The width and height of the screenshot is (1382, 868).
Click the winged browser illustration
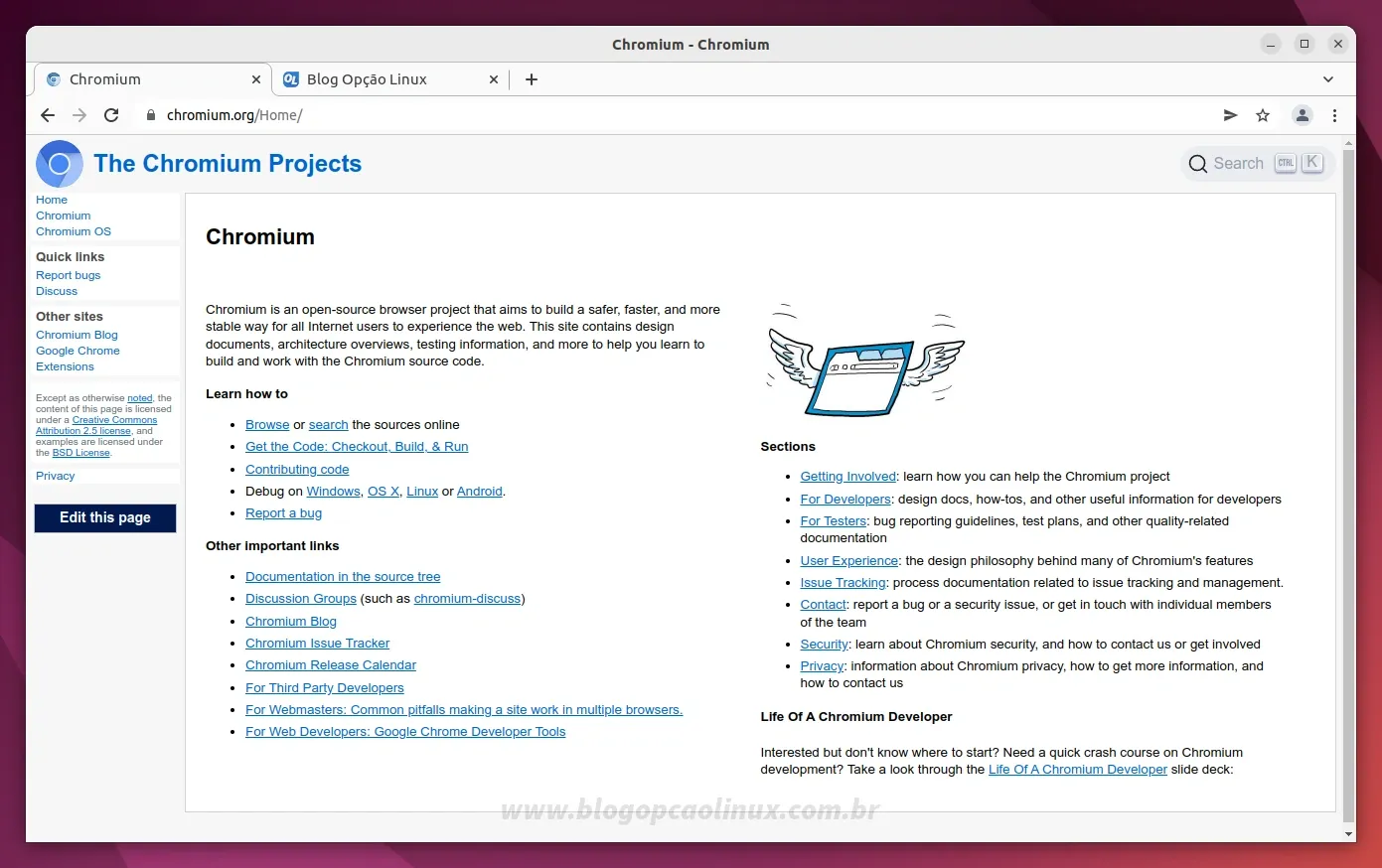864,361
